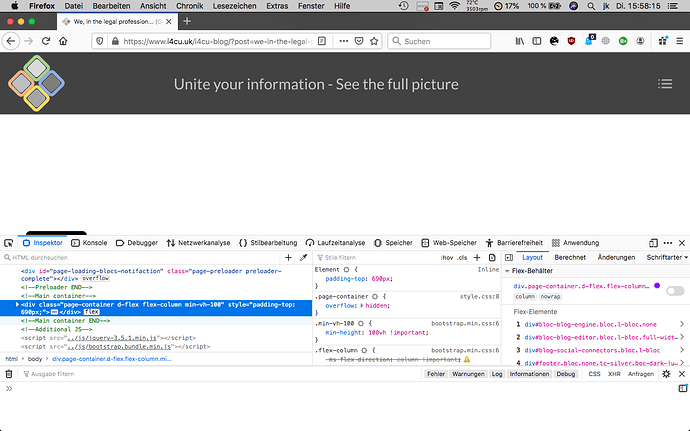Viewport: 690px width, 431px height.
Task: Switch console to multi-line editor mode
Action: (x=683, y=388)
